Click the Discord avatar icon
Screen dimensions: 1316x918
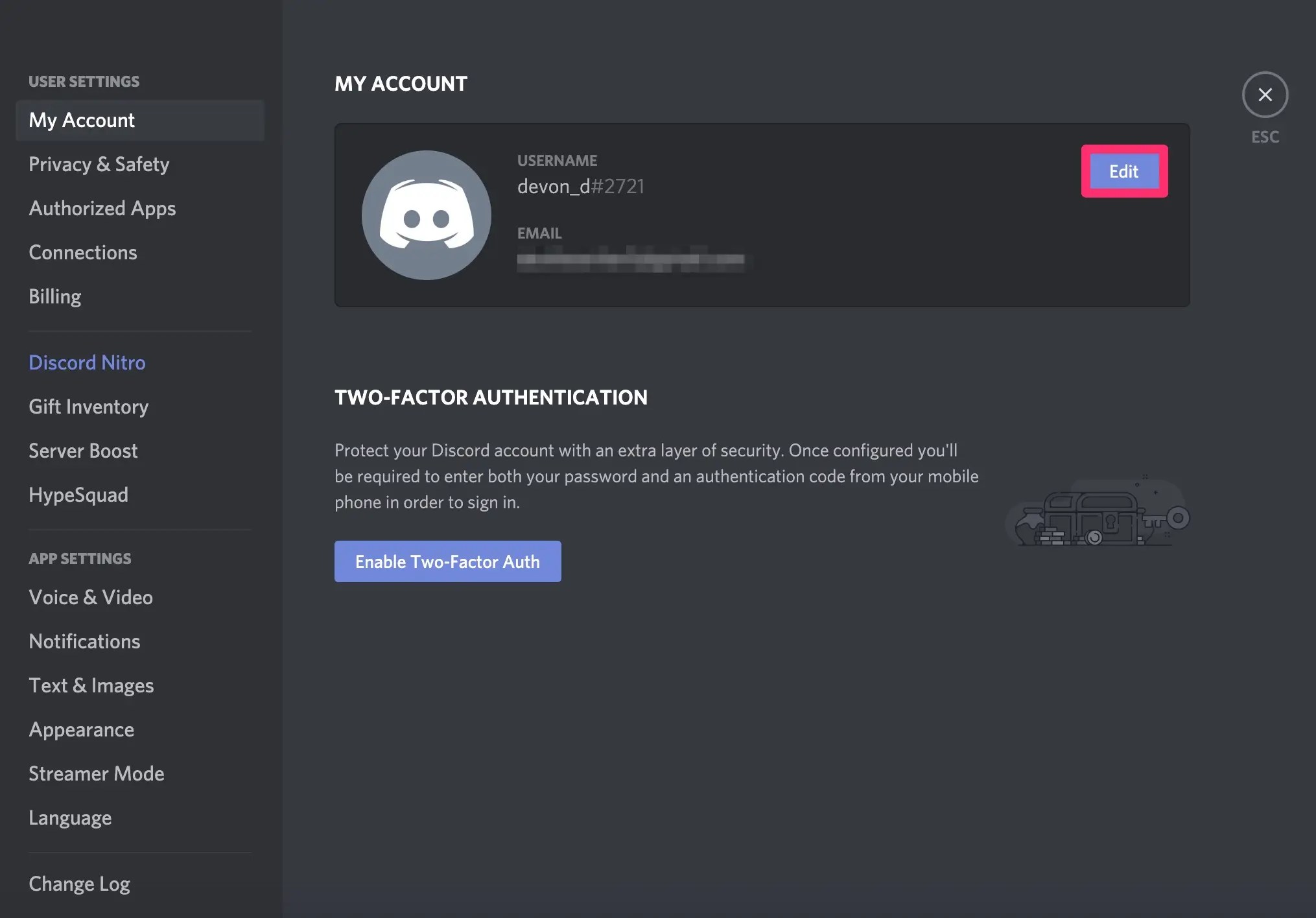[425, 214]
